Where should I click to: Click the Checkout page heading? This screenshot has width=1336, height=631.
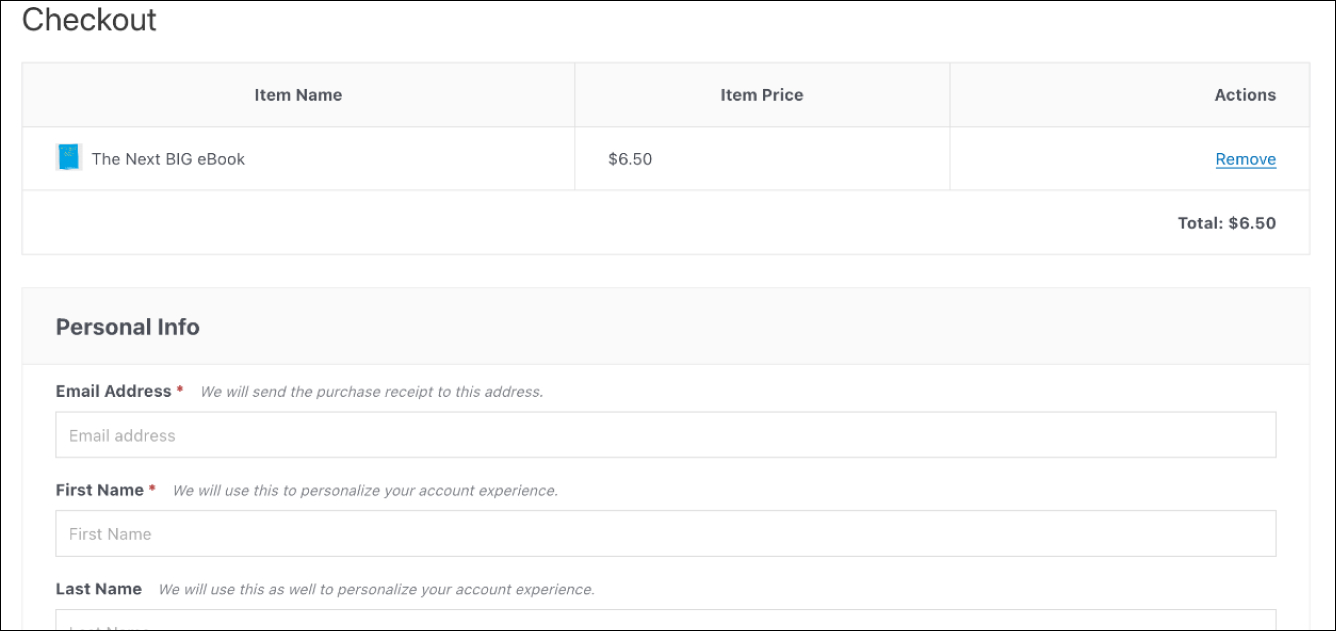(89, 20)
